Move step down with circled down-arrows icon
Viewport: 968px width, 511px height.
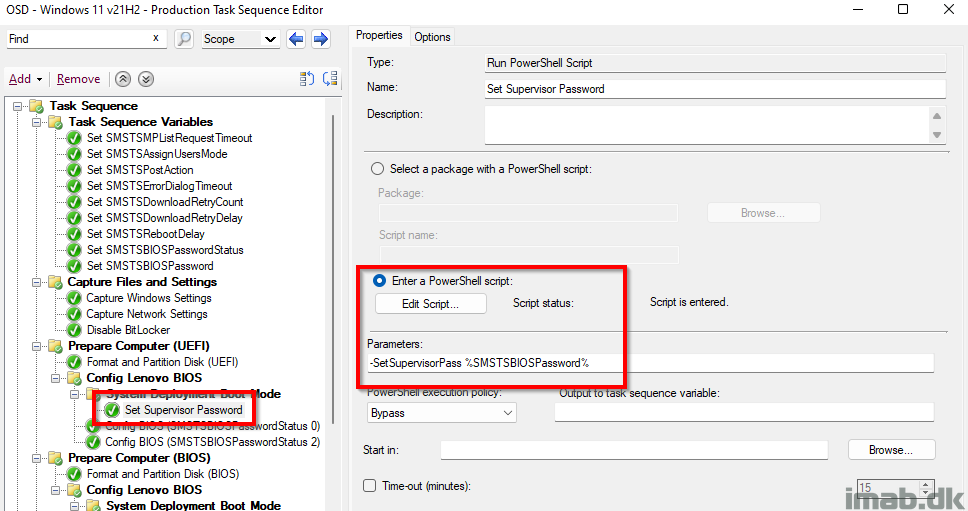coord(146,79)
